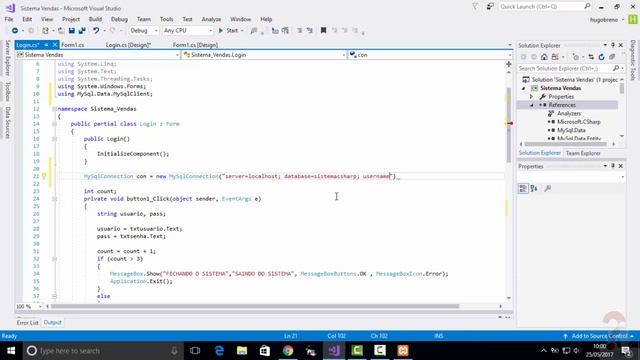Open the Tools menu
This screenshot has width=640, height=360.
(167, 19)
